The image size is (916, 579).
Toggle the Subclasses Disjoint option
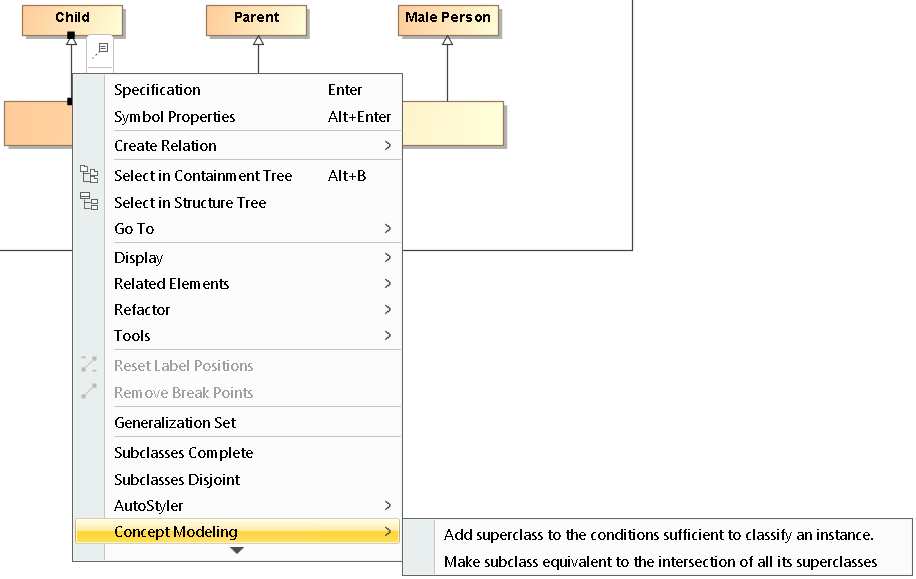click(x=177, y=480)
